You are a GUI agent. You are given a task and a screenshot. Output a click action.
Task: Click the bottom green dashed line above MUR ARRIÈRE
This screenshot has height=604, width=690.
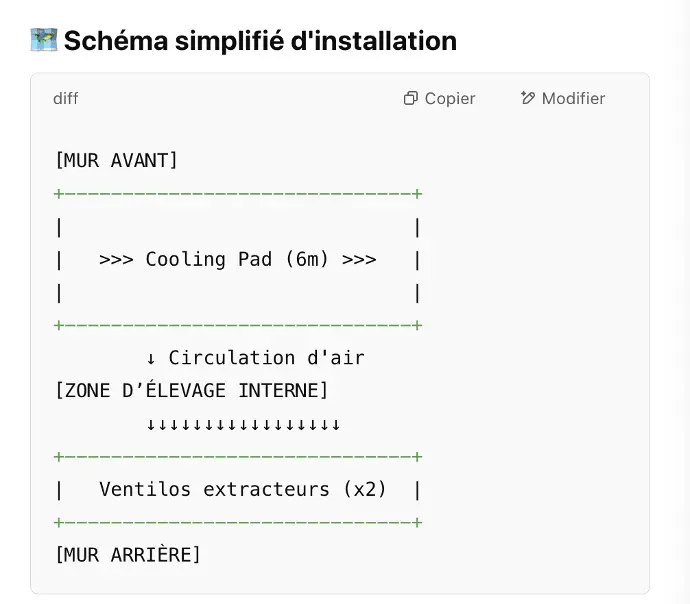tap(238, 522)
